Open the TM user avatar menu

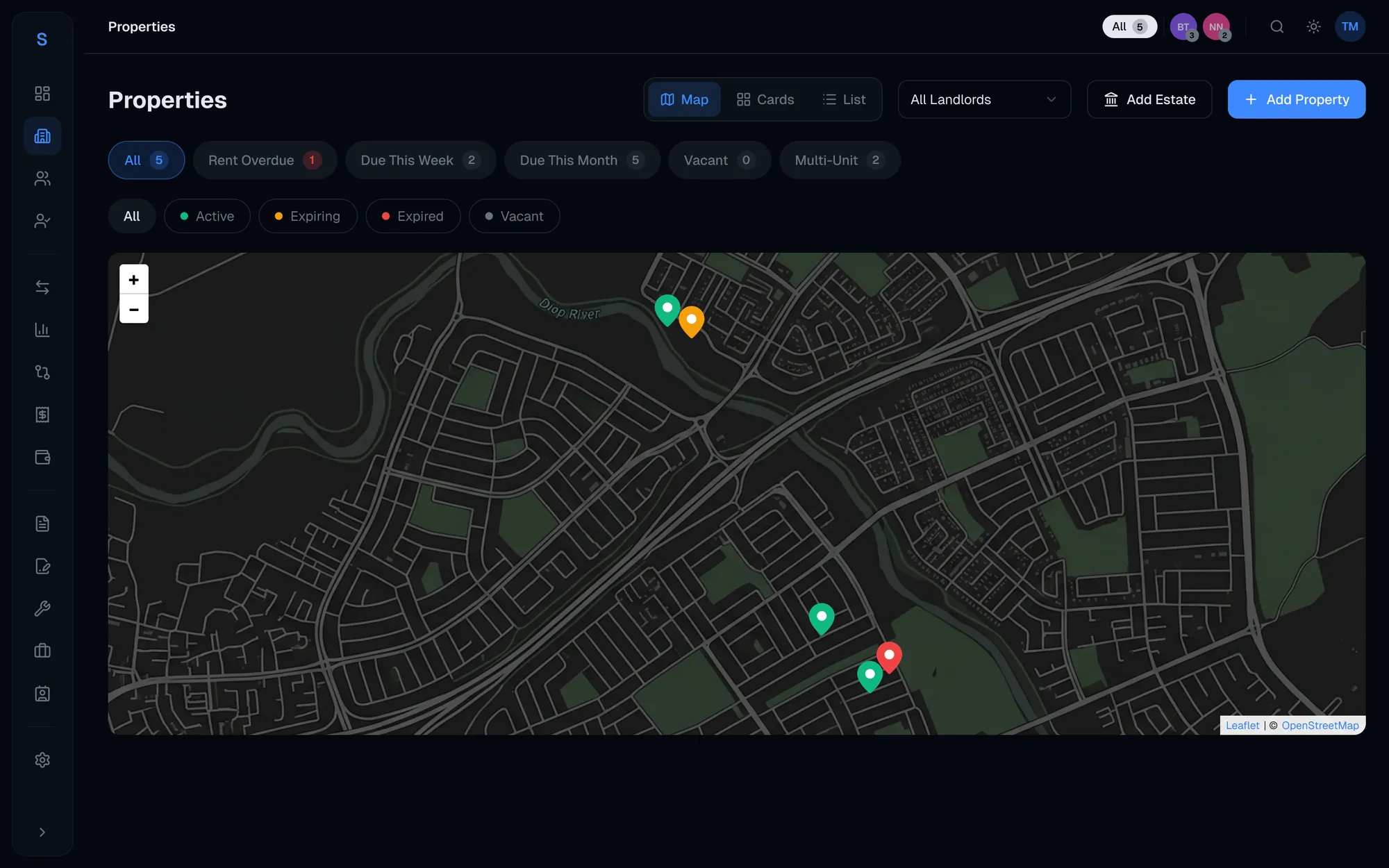pyautogui.click(x=1349, y=26)
